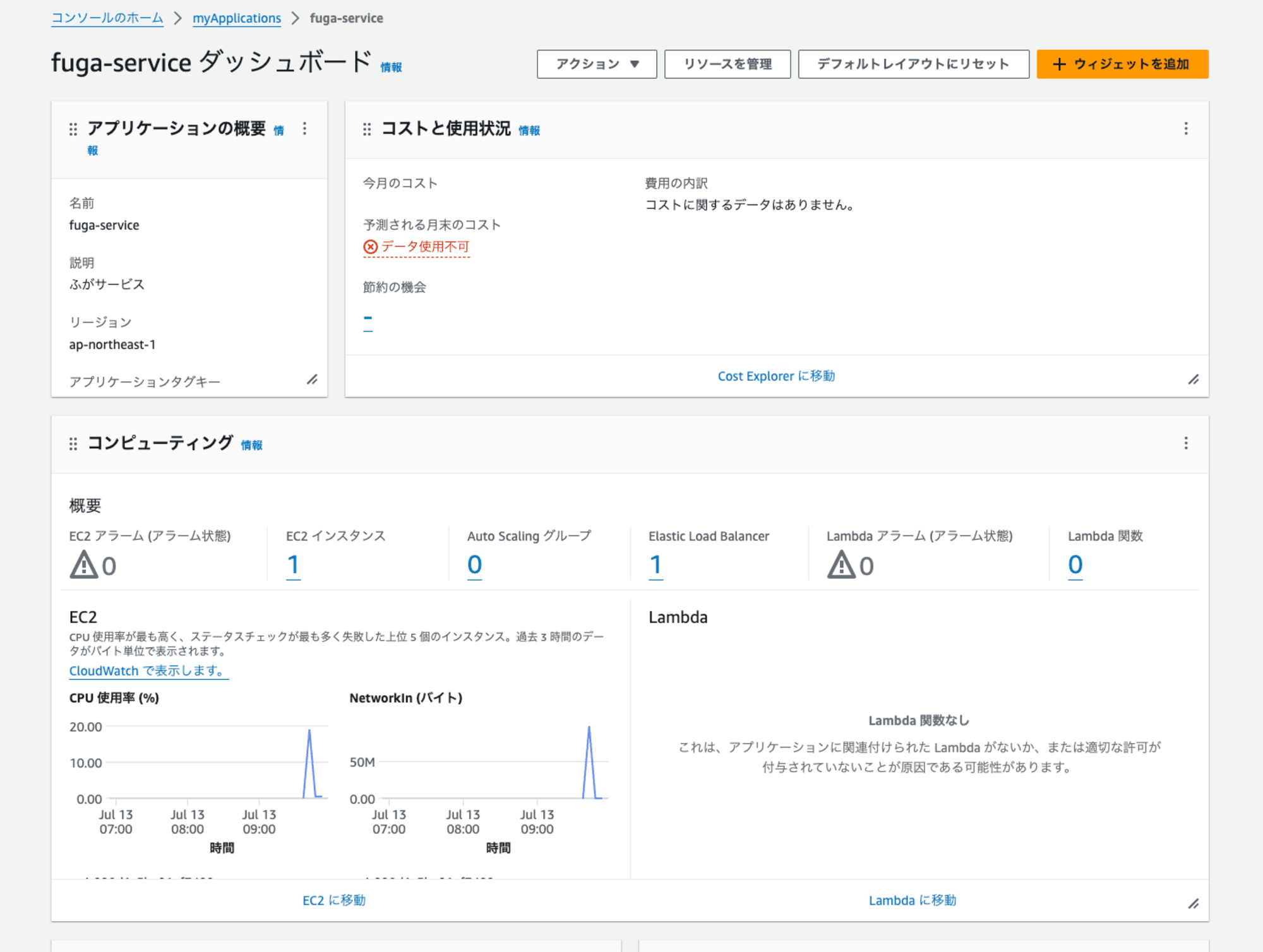Screen dimensions: 1263x952
Task: Click リソースを管理 button
Action: click(x=727, y=64)
